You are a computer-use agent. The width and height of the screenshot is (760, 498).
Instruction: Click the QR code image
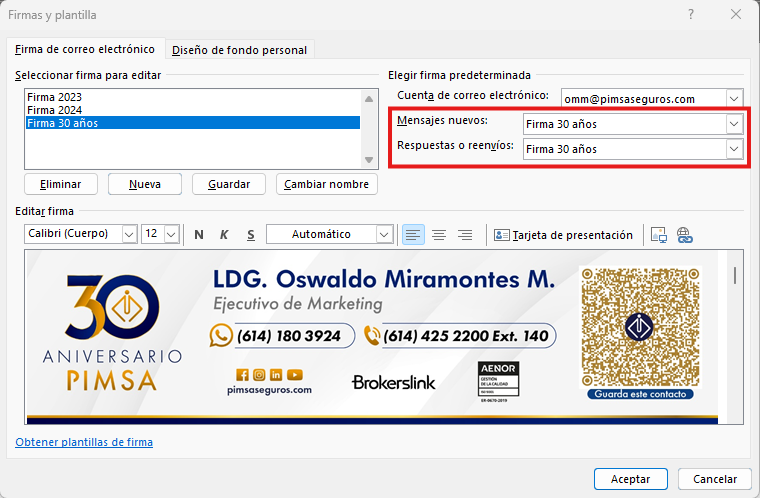point(640,326)
